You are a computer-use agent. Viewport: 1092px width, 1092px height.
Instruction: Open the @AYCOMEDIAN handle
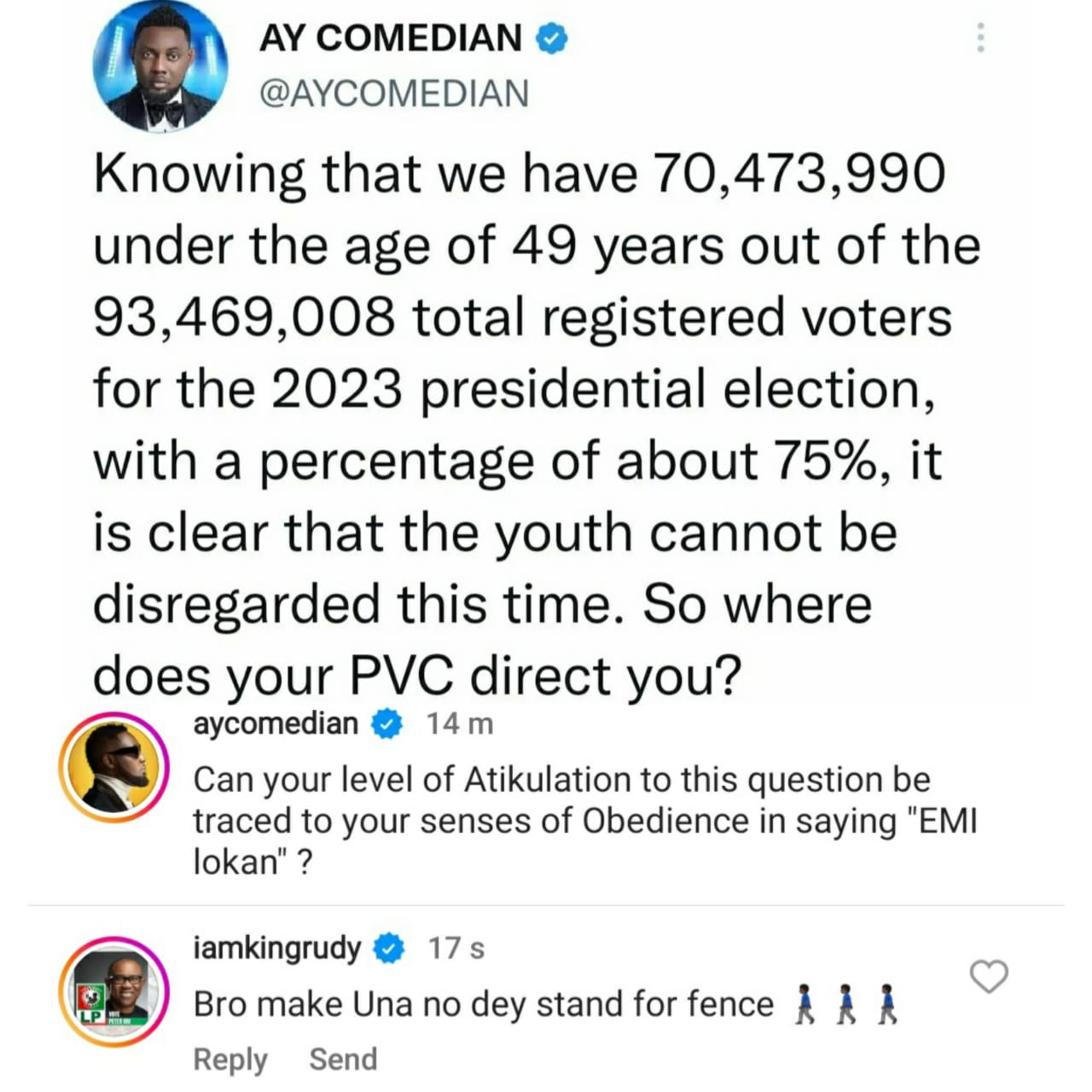pos(393,93)
